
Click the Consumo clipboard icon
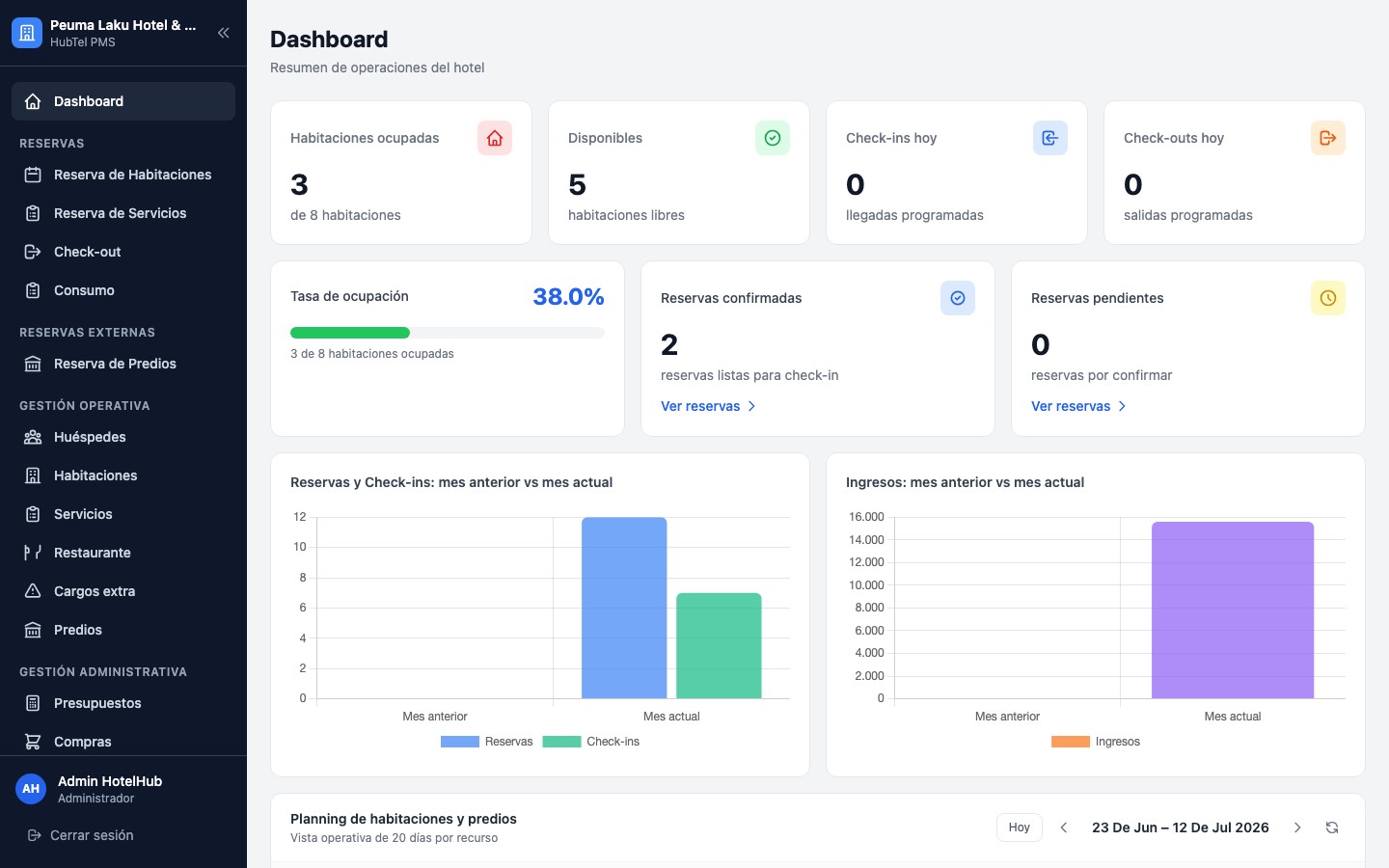(x=33, y=290)
